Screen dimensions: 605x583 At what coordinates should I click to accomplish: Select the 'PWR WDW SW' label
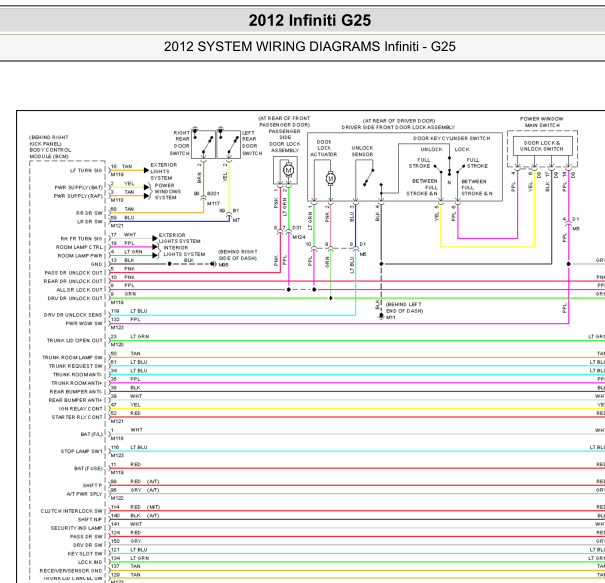(x=84, y=323)
